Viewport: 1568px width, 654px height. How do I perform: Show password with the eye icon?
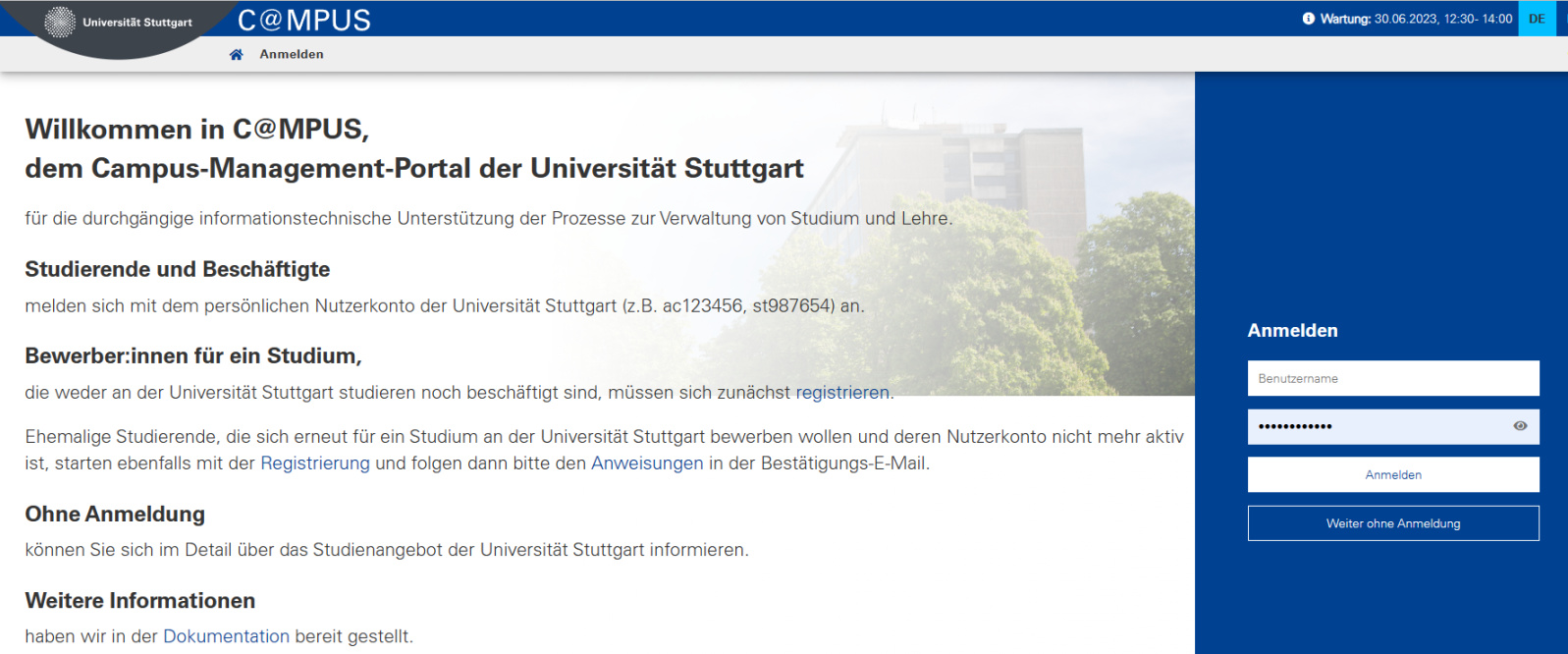coord(1520,426)
